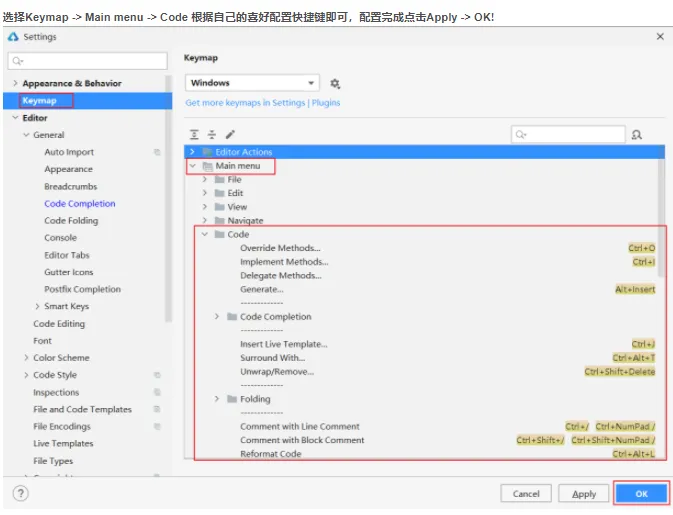
Task: Open File Types settings page
Action: coord(53,461)
